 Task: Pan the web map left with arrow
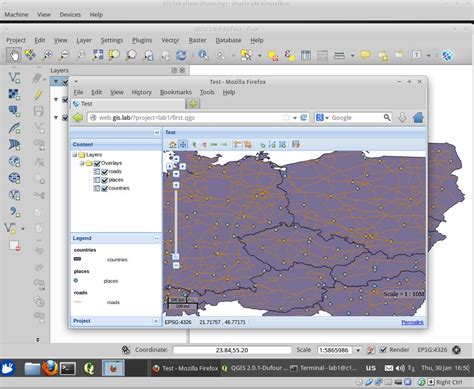coord(170,166)
